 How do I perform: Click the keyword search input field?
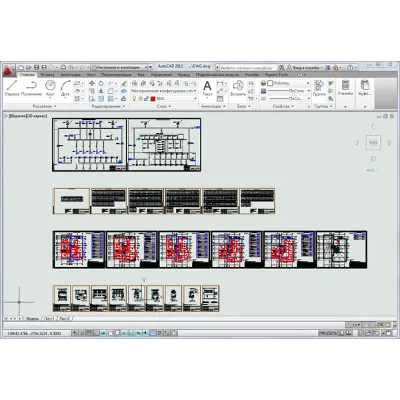point(248,67)
